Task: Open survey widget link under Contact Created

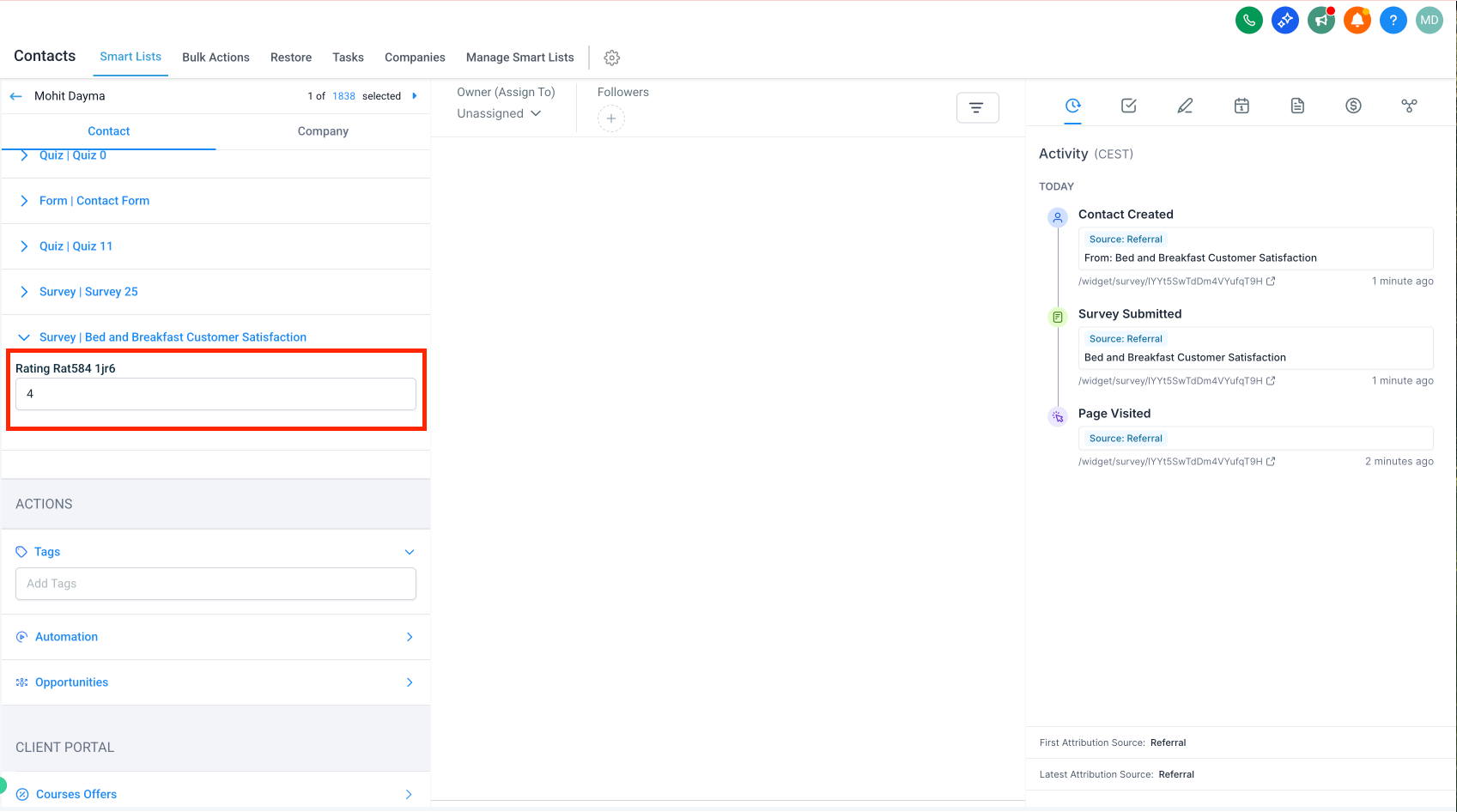Action: (x=1176, y=282)
